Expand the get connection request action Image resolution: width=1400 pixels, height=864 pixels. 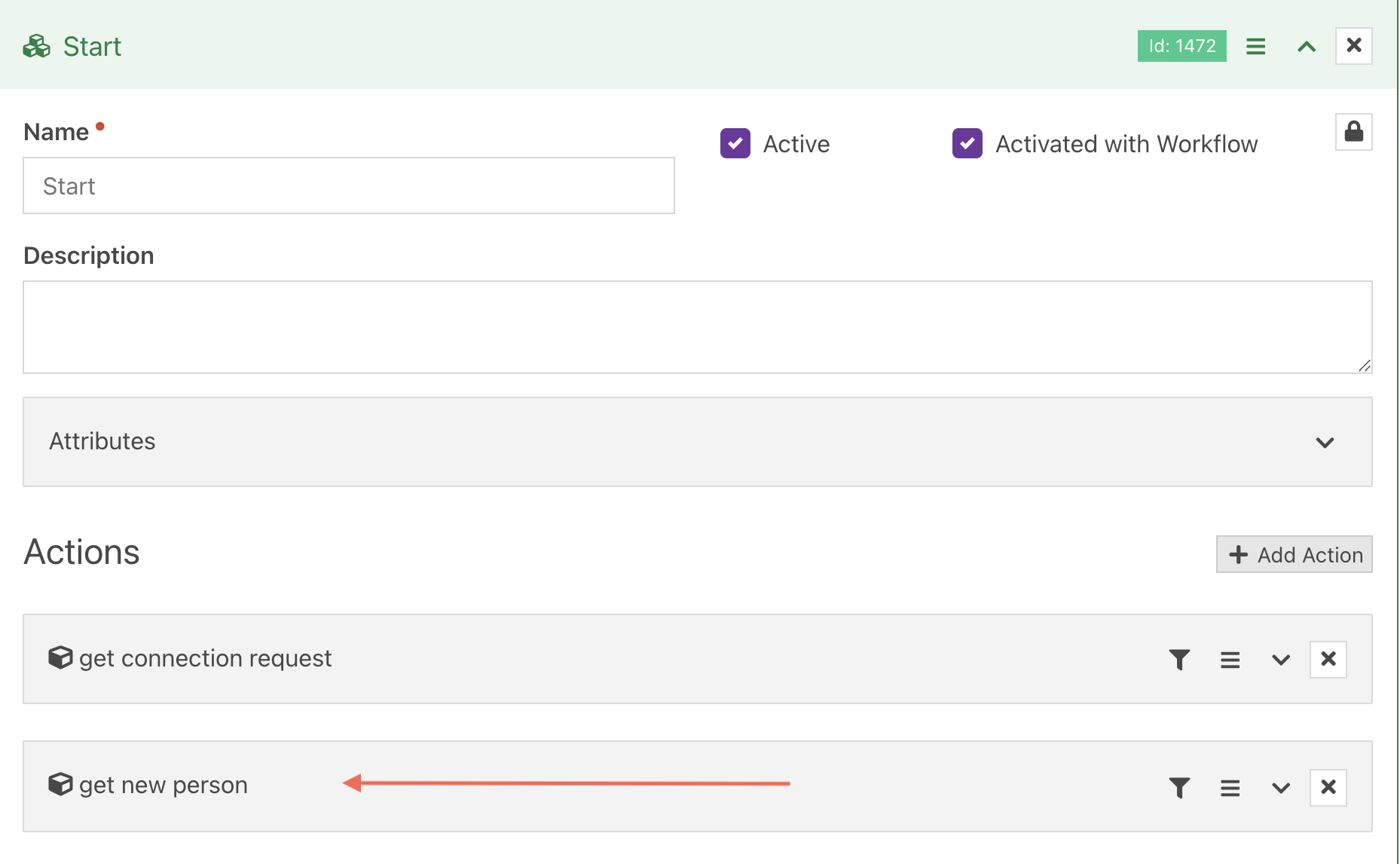(x=1280, y=660)
